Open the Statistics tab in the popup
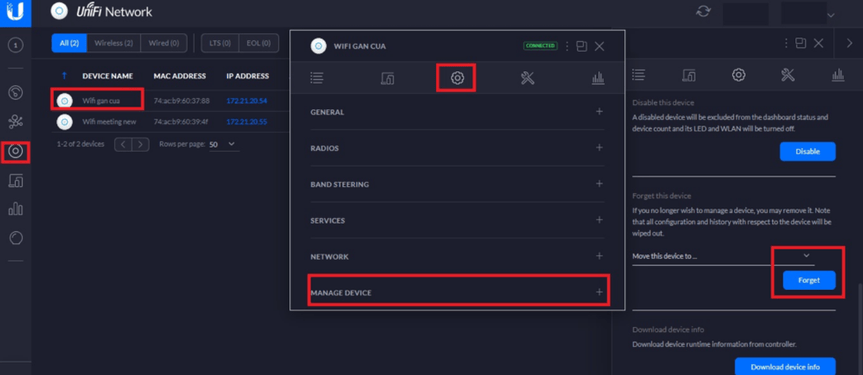This screenshot has height=375, width=863. pos(598,78)
